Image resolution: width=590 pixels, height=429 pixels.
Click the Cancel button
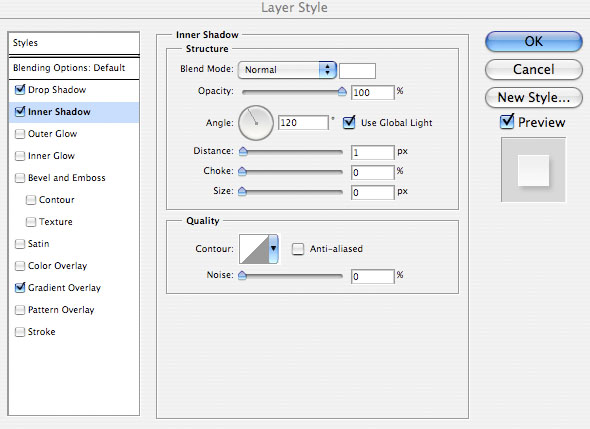coord(534,69)
